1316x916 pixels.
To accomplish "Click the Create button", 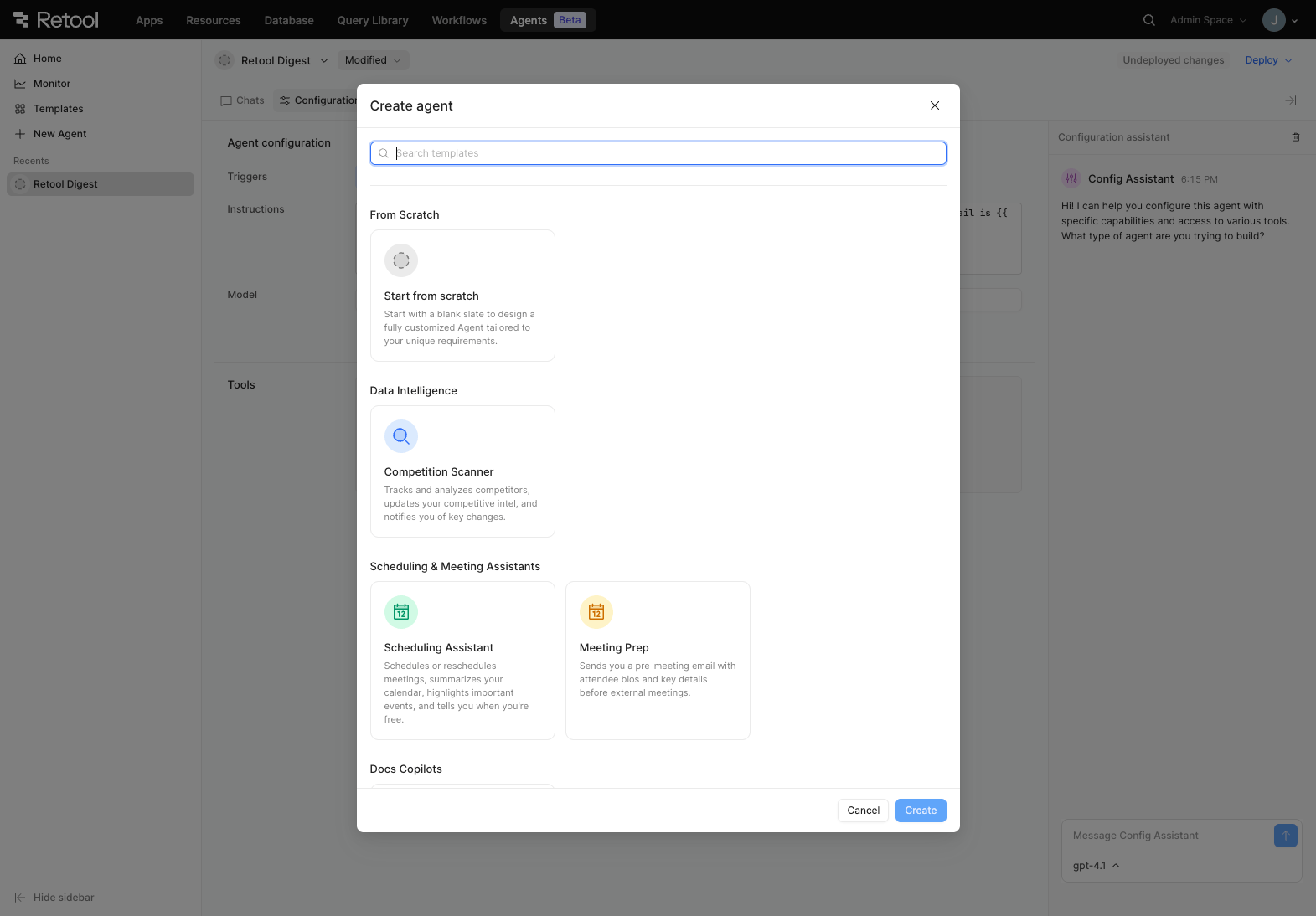I will tap(921, 811).
